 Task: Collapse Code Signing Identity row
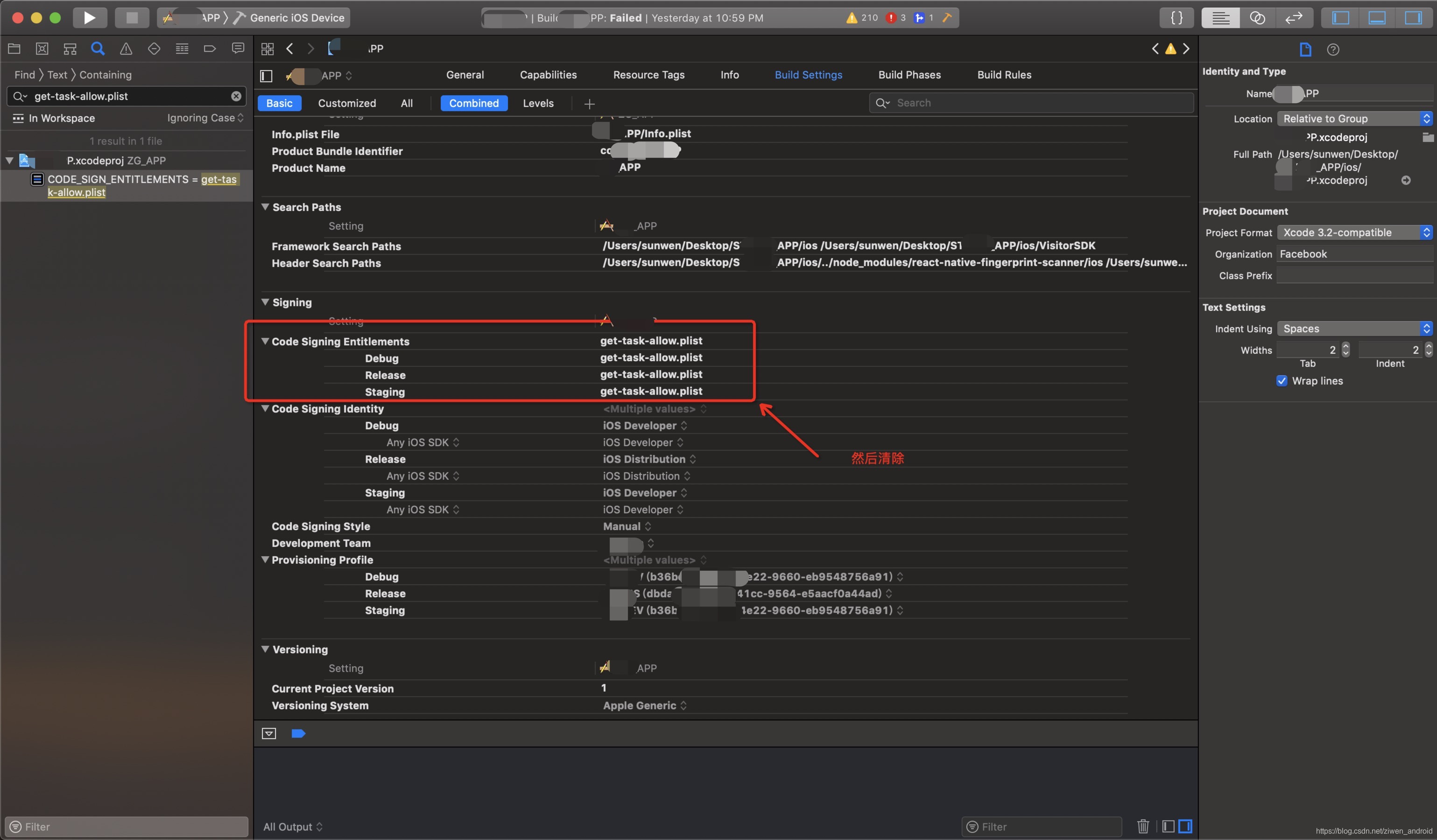click(265, 408)
